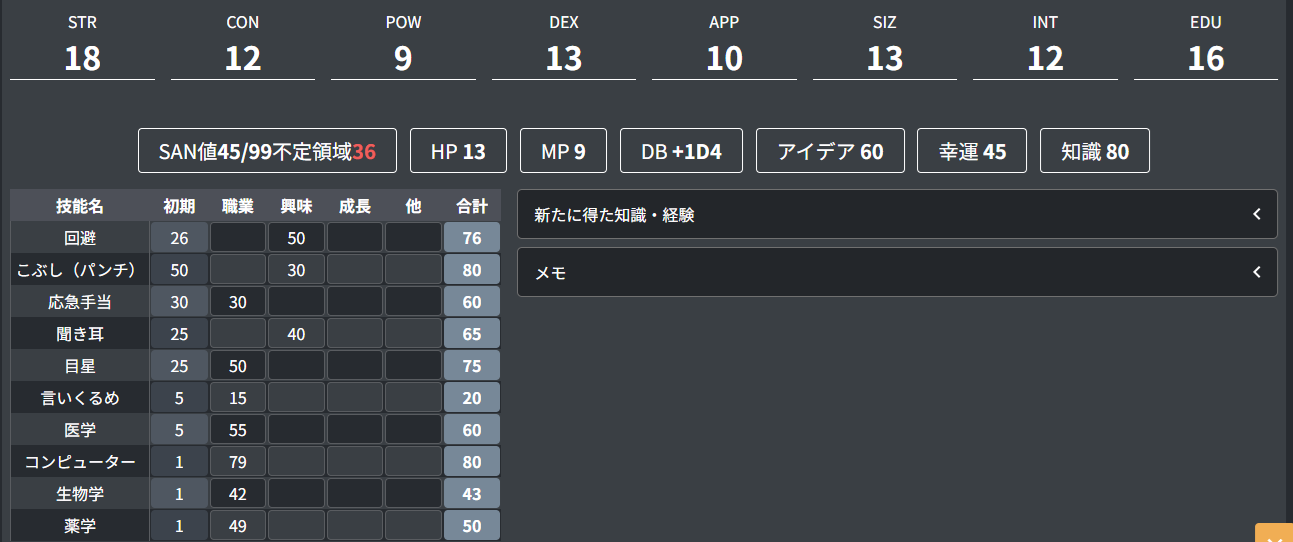
Task: Expand the メモ section
Action: [x=896, y=272]
